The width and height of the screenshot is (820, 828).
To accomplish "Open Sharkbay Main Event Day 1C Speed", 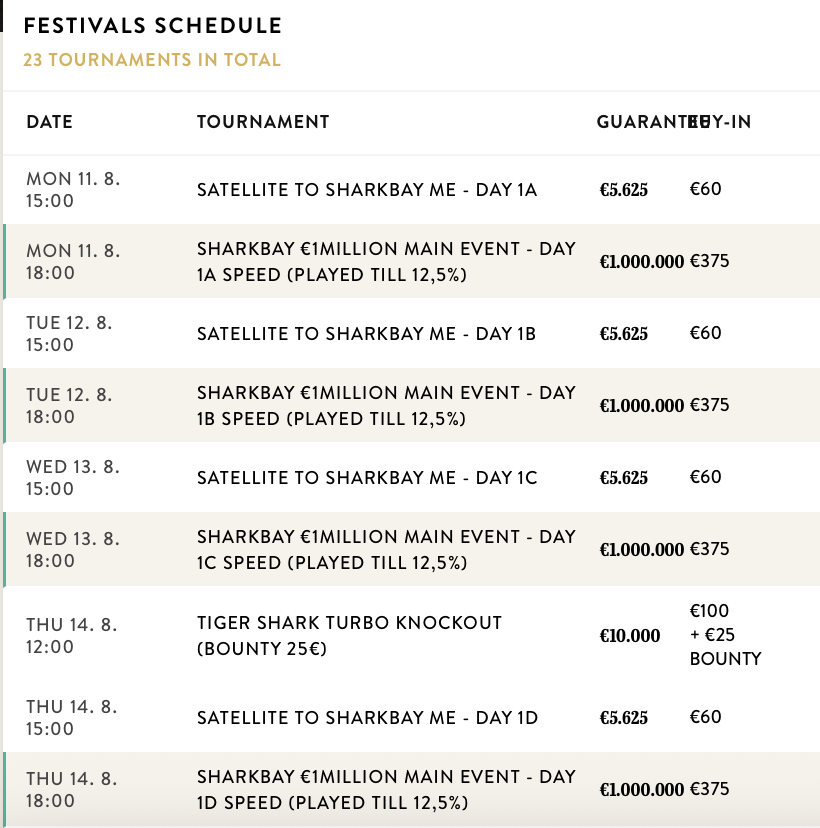I will [x=386, y=549].
